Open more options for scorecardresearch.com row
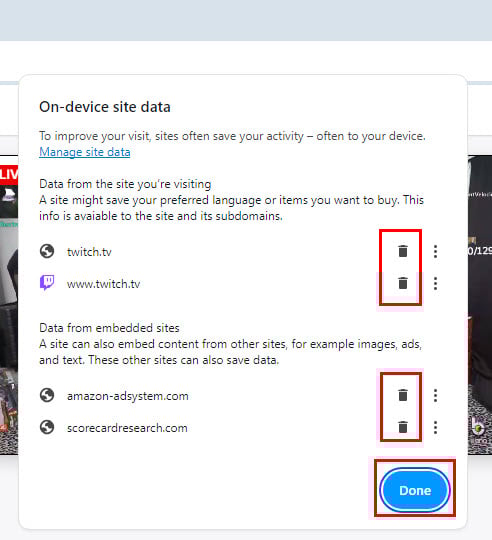The width and height of the screenshot is (492, 540). (x=435, y=427)
